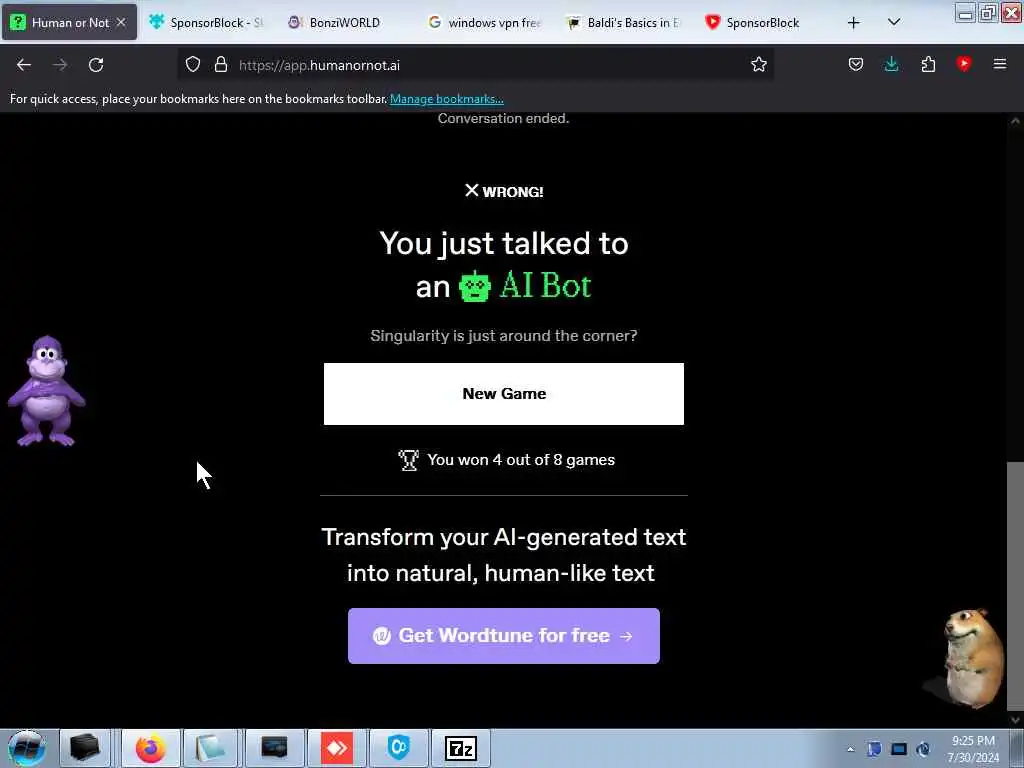
Task: Open the notepad taskbar icon
Action: pyautogui.click(x=210, y=748)
